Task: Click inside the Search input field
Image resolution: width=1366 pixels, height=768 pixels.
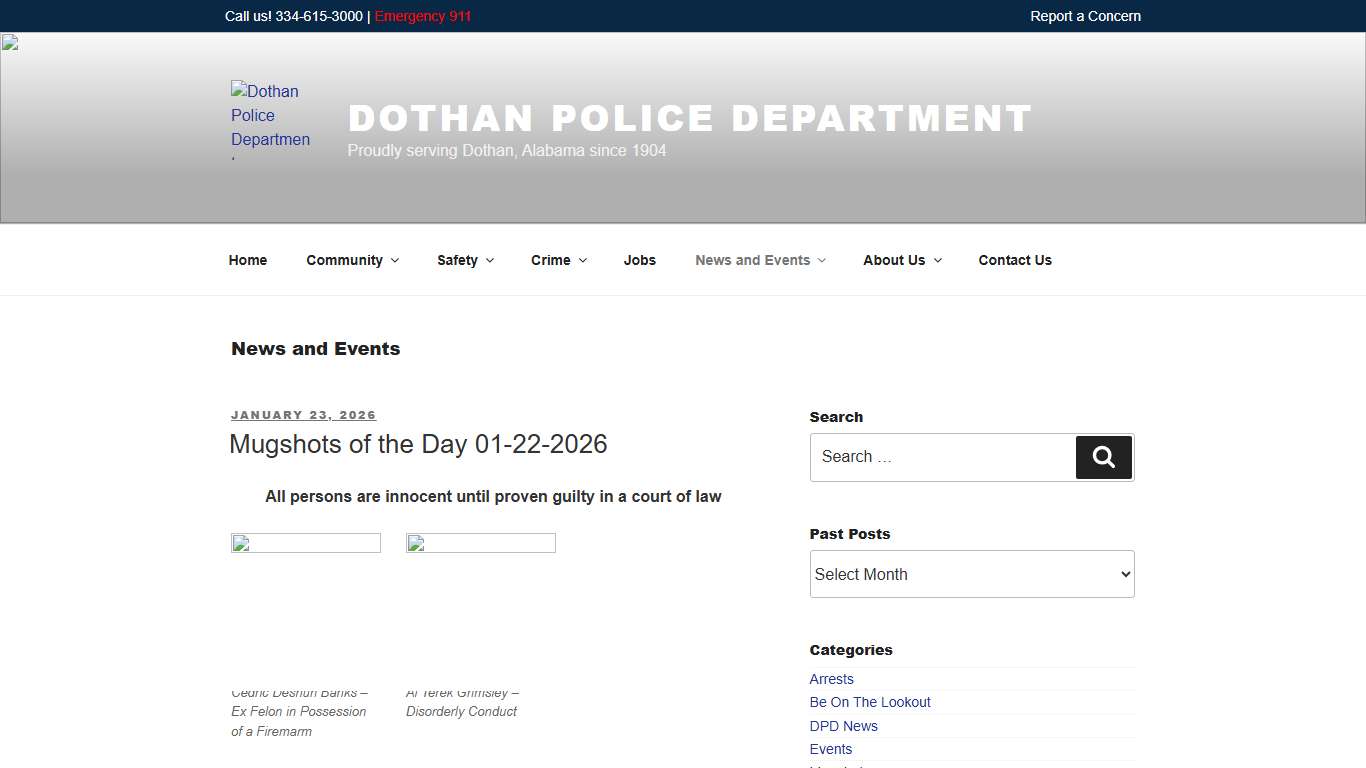Action: 940,457
